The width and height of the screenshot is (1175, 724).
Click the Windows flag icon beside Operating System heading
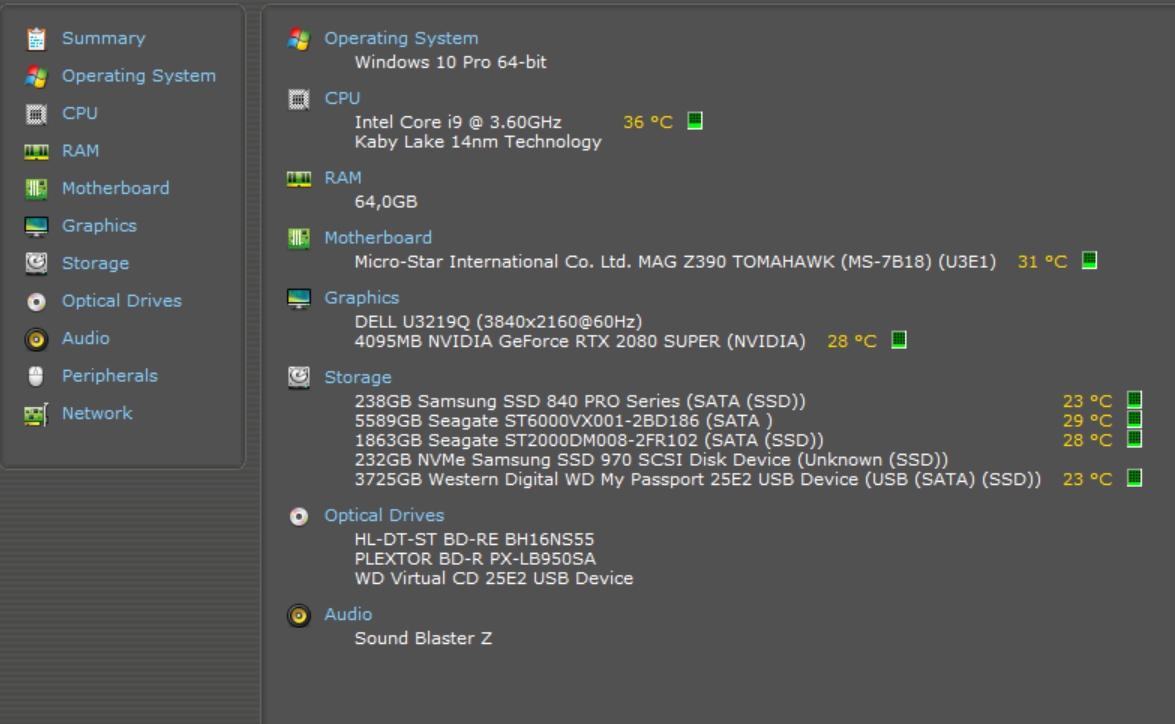(x=299, y=39)
